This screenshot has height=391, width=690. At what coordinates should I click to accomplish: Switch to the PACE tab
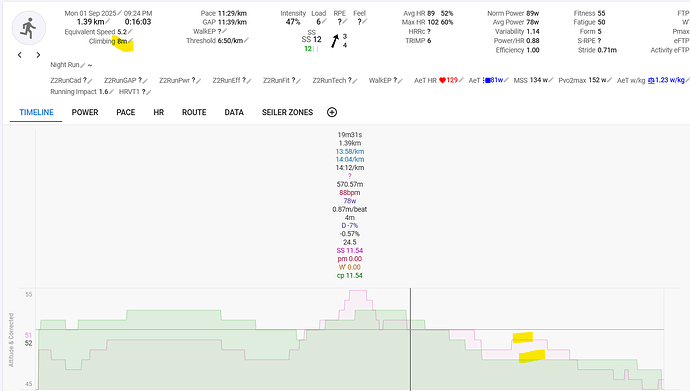(125, 112)
